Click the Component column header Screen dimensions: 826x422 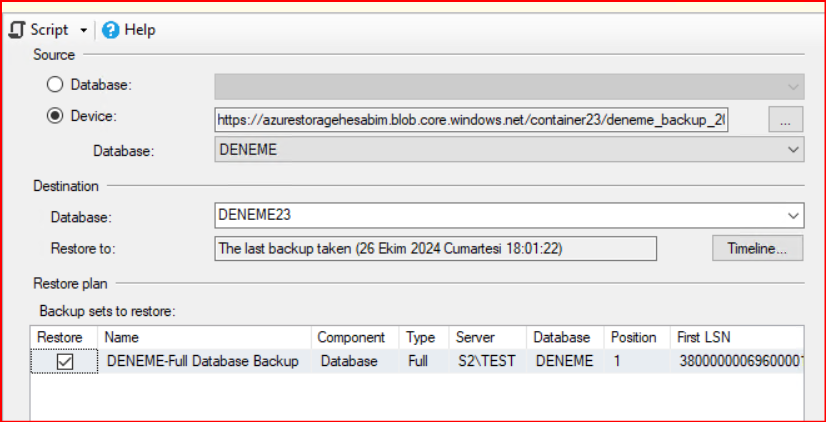point(351,337)
